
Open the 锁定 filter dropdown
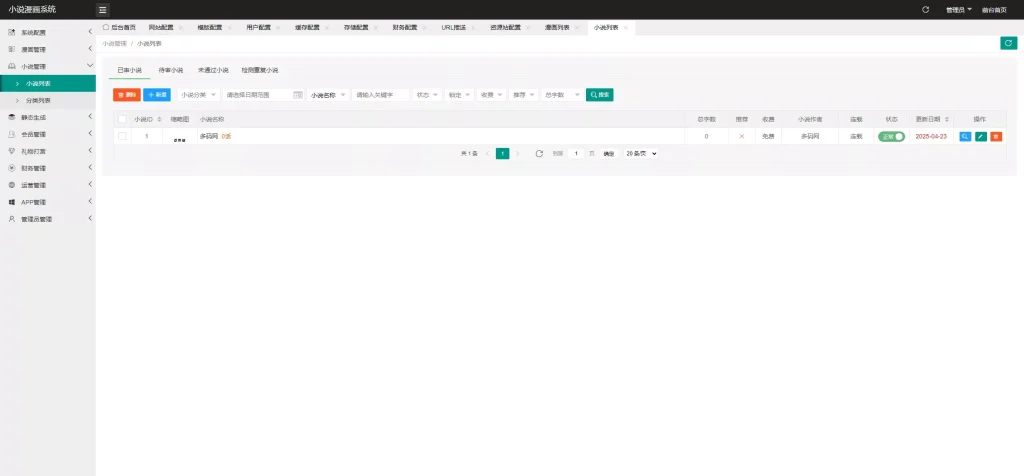(x=459, y=95)
